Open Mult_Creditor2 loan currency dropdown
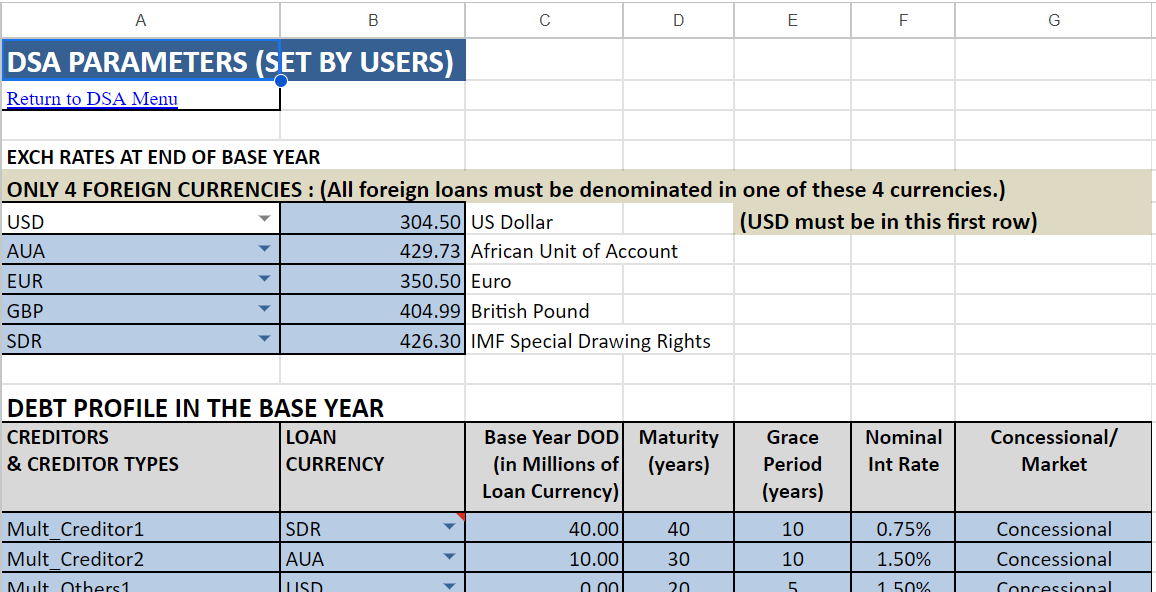Screen dimensions: 1156x592 pos(449,557)
